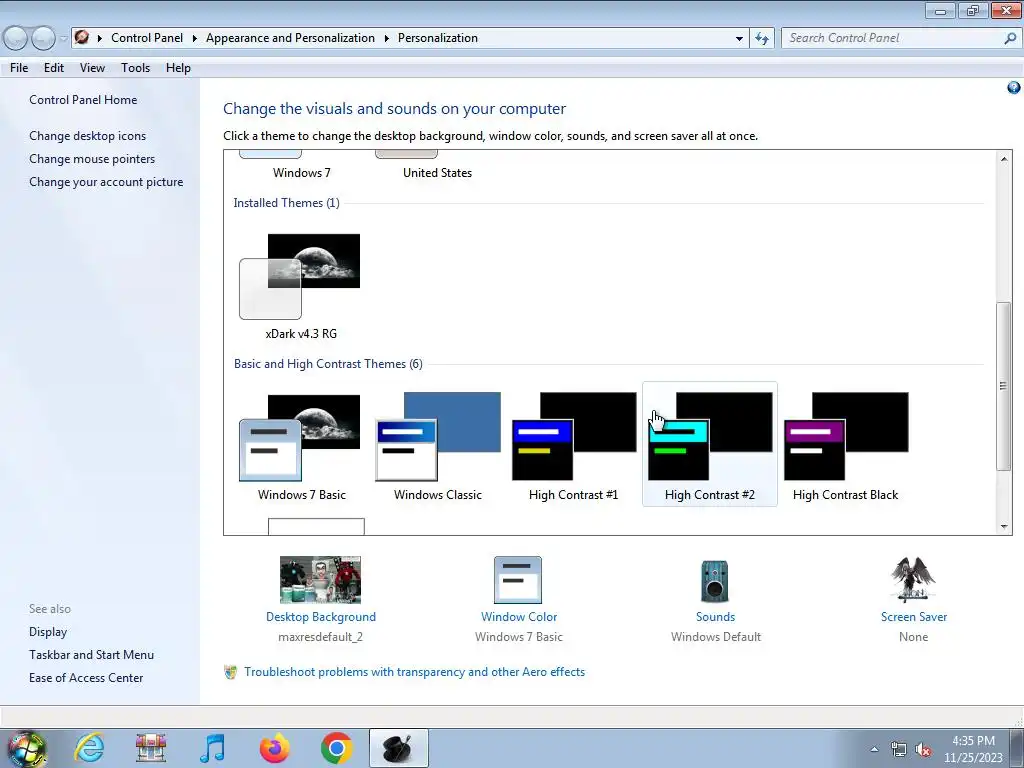Expand the arrow after Control Panel breadcrumb
The width and height of the screenshot is (1024, 768).
(195, 38)
